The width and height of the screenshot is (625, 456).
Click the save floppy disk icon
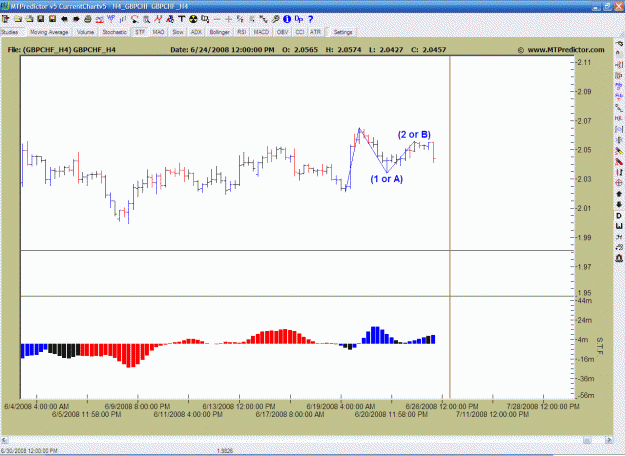41,19
